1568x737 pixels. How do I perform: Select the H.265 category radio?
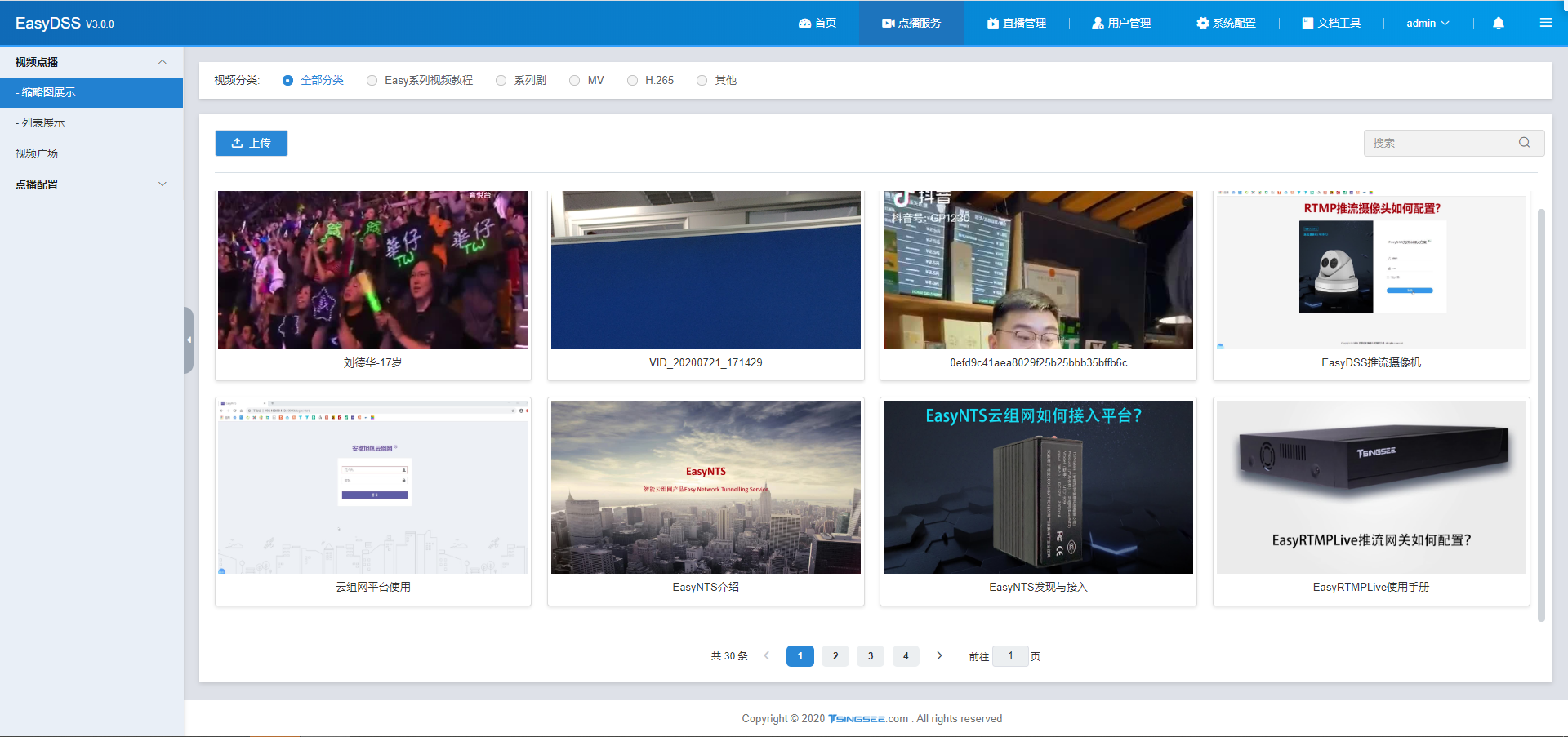pos(632,80)
